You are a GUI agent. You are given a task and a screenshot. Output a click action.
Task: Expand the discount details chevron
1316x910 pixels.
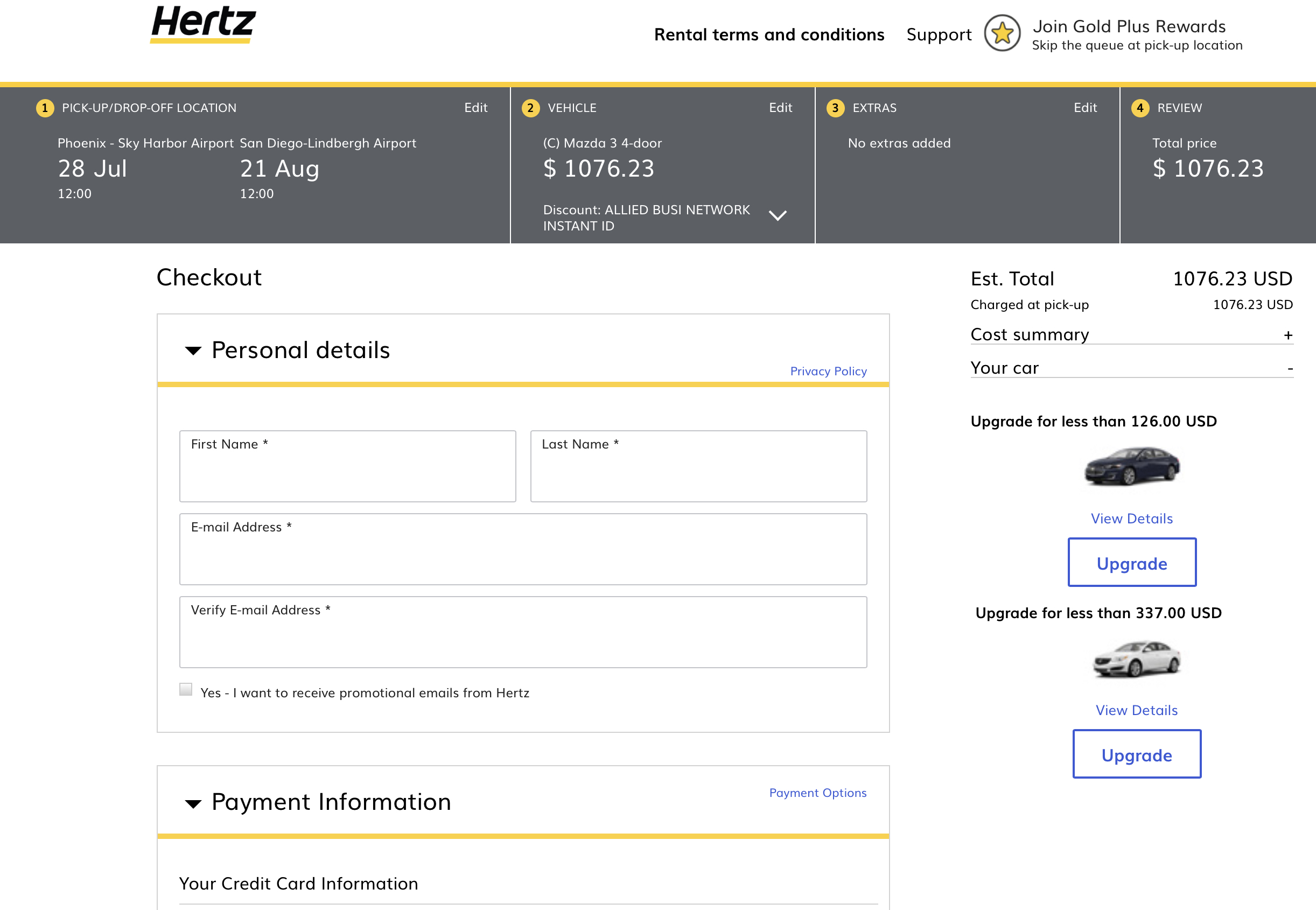[777, 215]
